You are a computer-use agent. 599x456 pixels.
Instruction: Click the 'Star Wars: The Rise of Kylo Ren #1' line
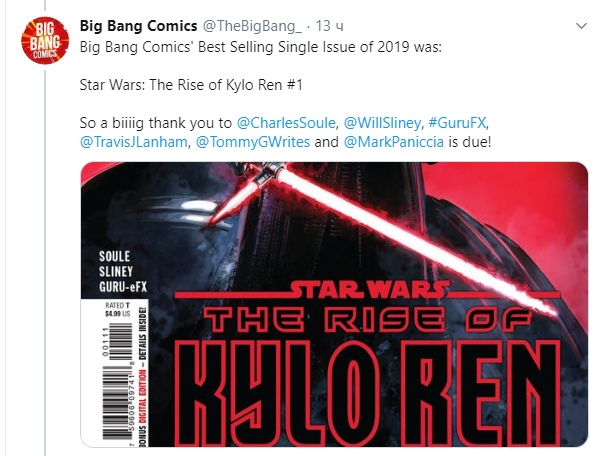pyautogui.click(x=191, y=85)
